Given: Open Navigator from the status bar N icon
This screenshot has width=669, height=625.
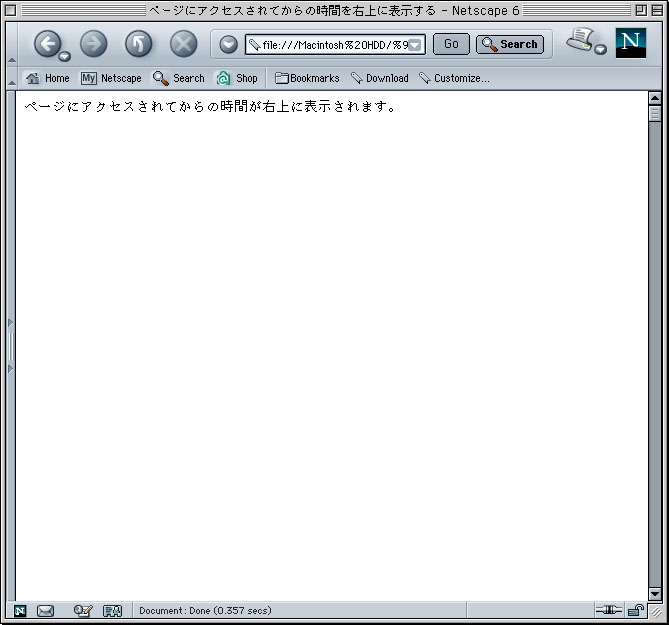Looking at the screenshot, I should (x=20, y=611).
